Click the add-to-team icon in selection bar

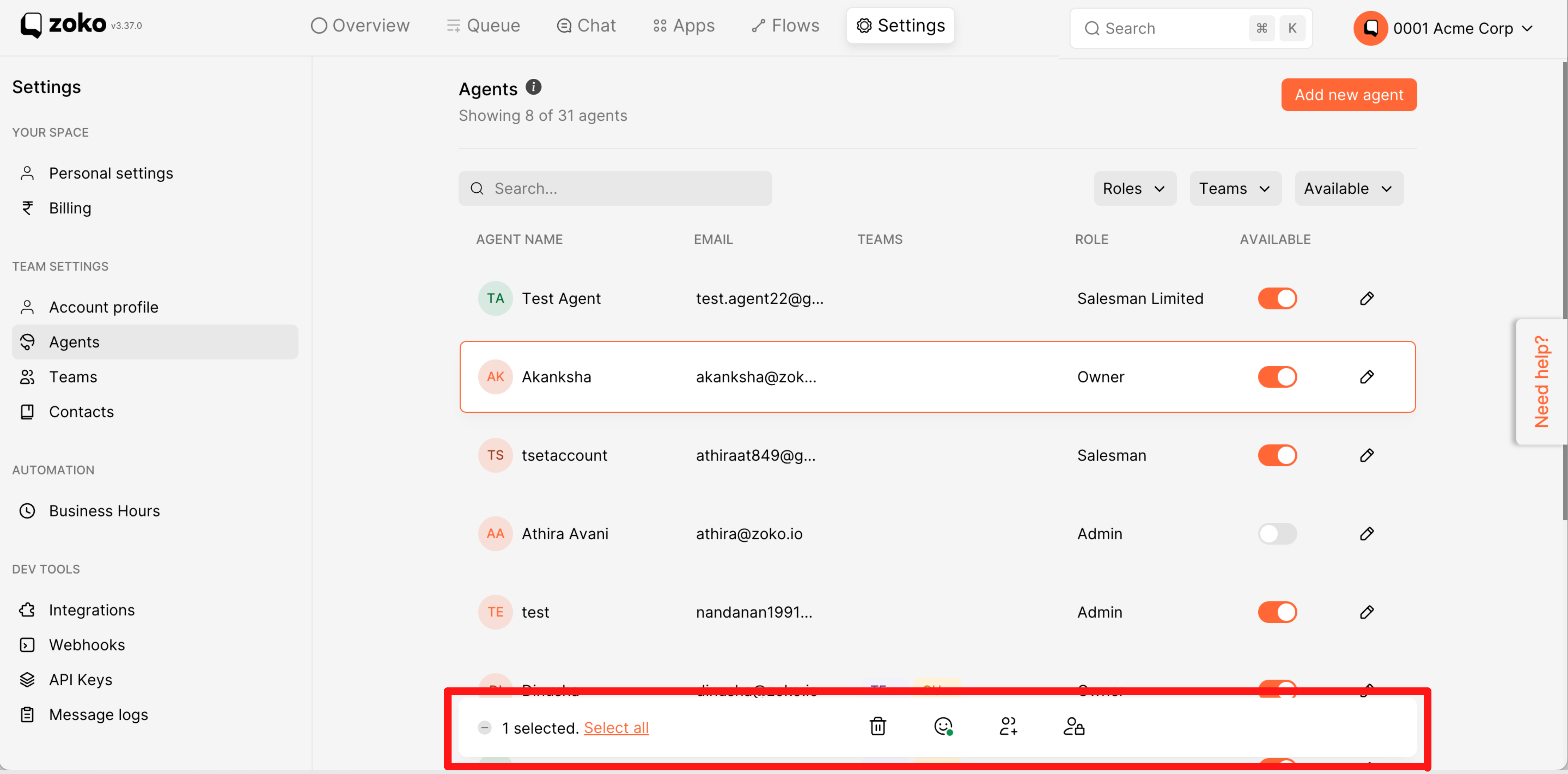click(1008, 727)
